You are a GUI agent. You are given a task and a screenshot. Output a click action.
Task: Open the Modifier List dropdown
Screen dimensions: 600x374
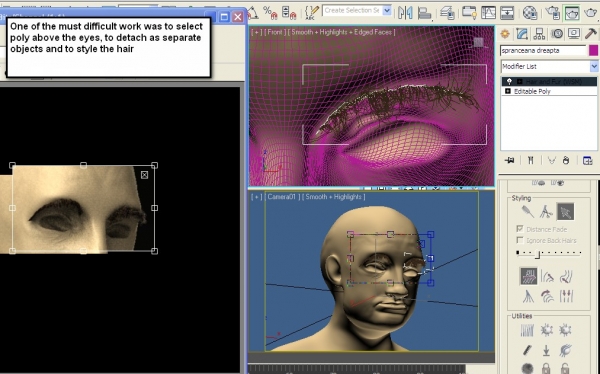click(549, 66)
